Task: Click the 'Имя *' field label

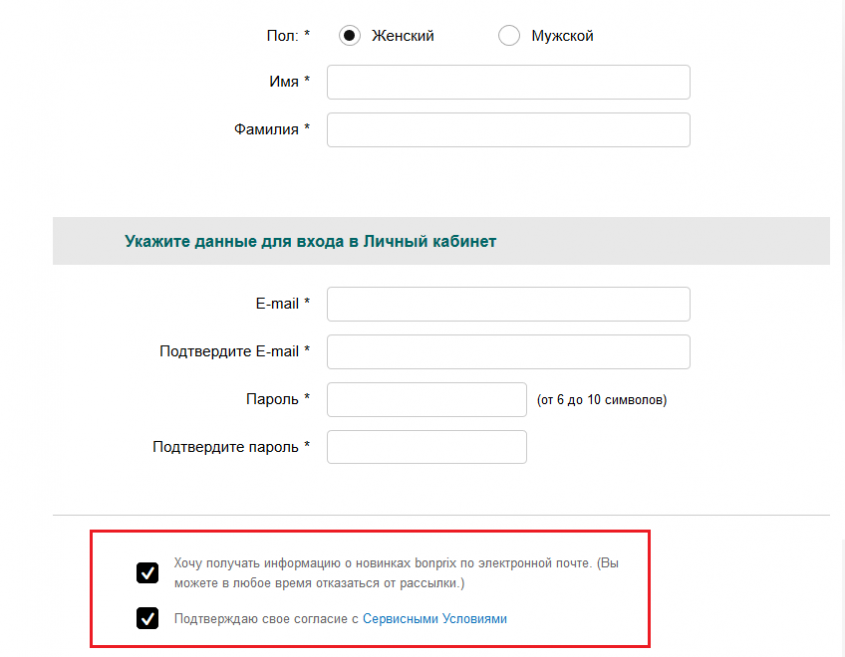Action: (289, 82)
